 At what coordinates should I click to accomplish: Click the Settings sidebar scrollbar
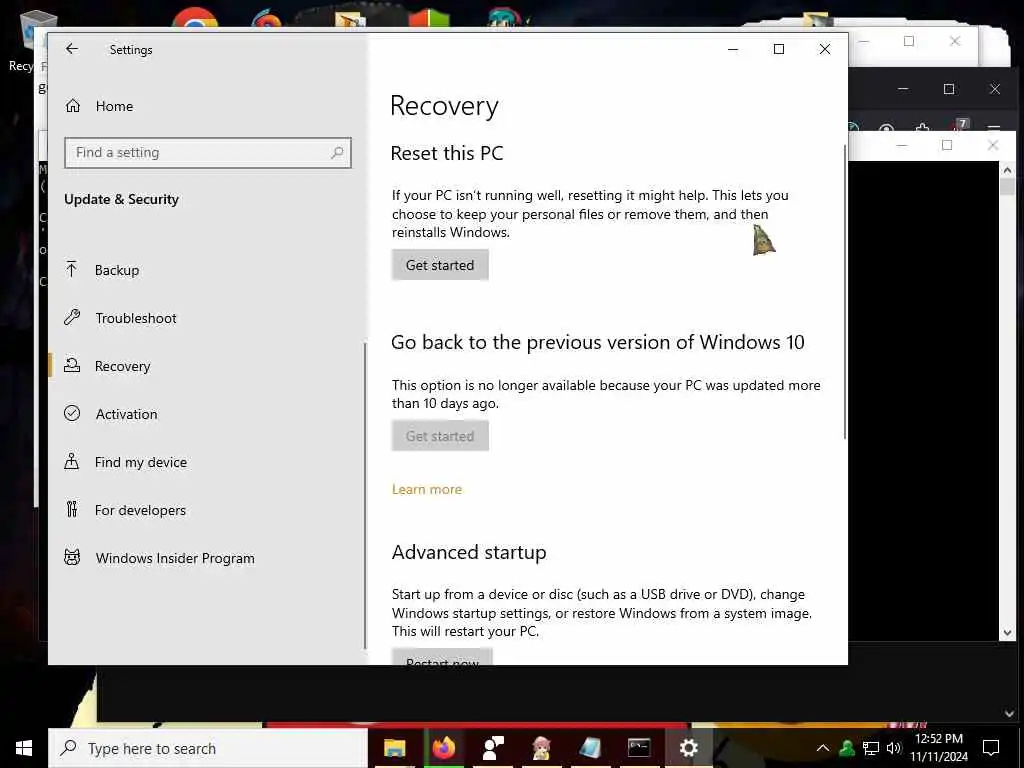pyautogui.click(x=364, y=495)
